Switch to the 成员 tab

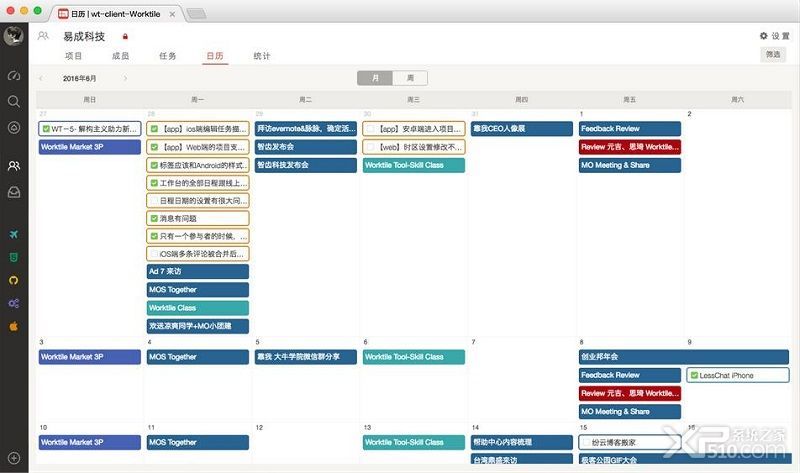click(x=120, y=56)
